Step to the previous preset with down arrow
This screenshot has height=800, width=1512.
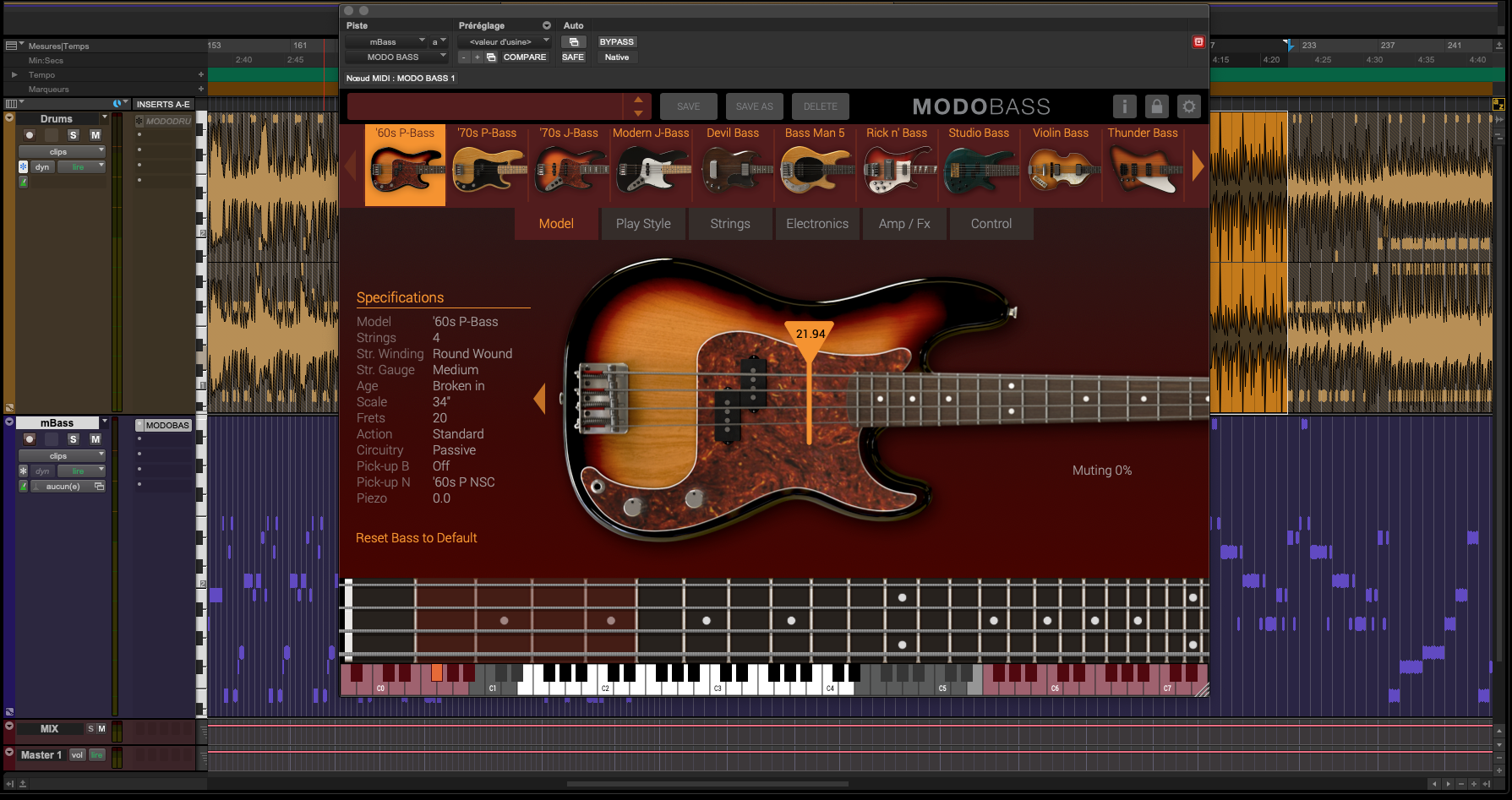click(x=638, y=113)
